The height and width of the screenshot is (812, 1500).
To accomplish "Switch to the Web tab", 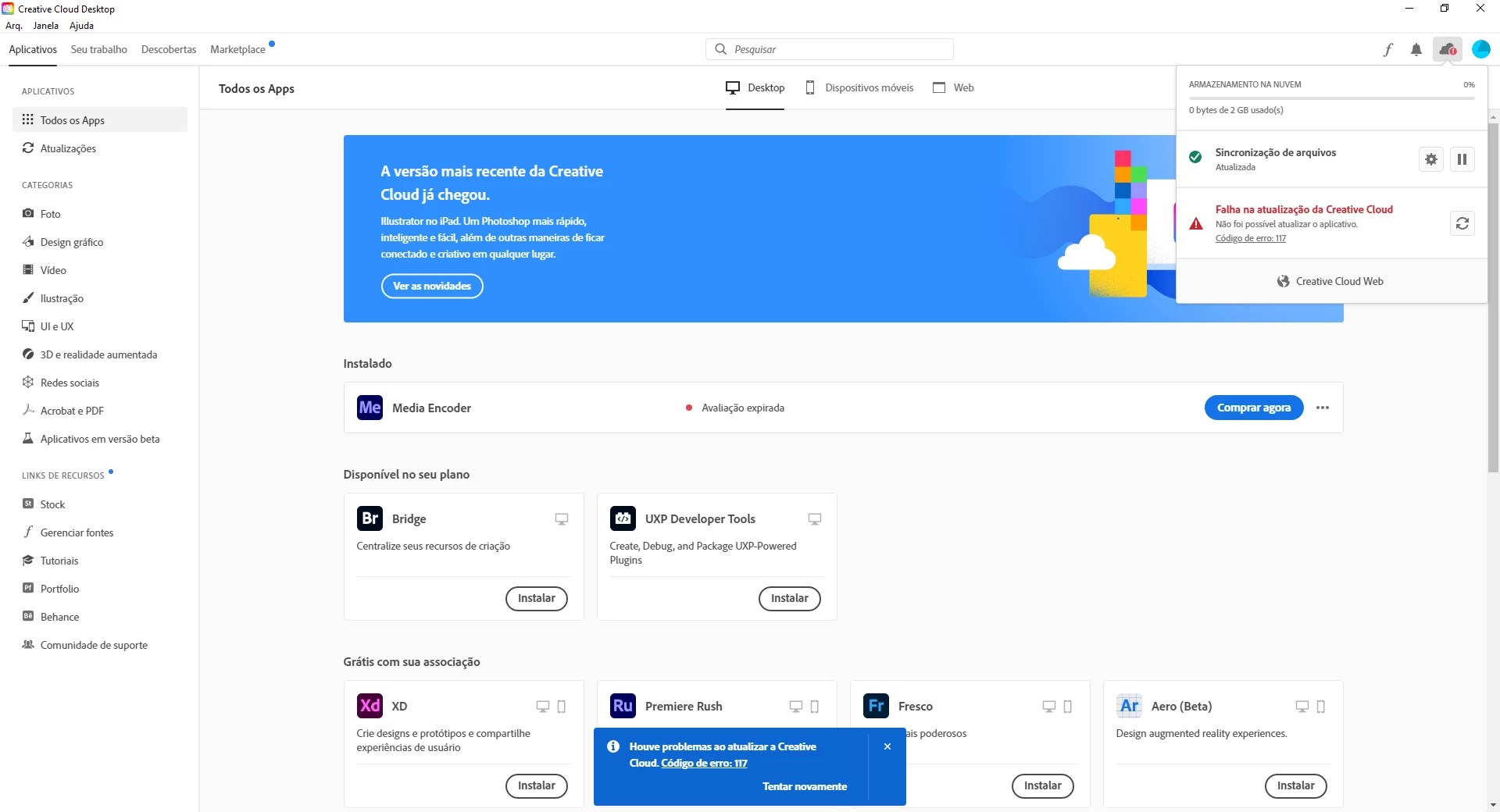I will tap(953, 87).
